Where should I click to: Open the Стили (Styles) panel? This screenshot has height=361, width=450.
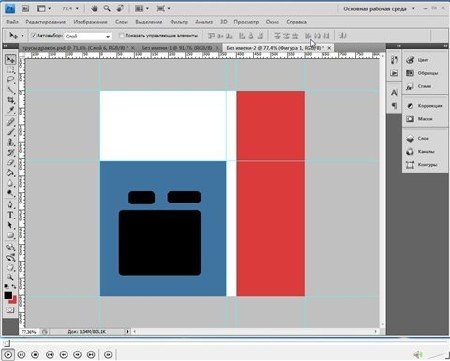point(424,86)
